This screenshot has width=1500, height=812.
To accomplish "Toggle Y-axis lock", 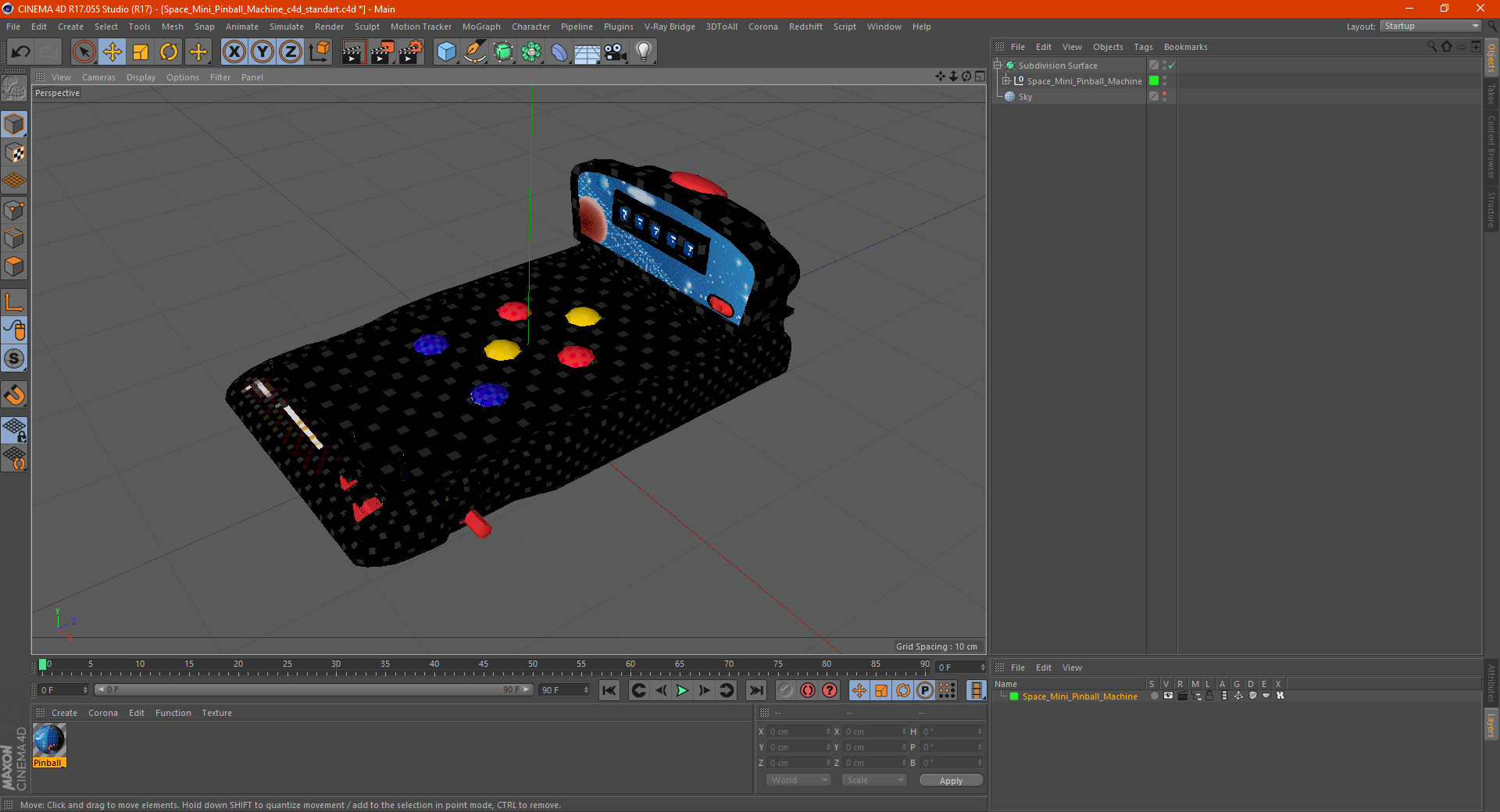I will pos(262,52).
